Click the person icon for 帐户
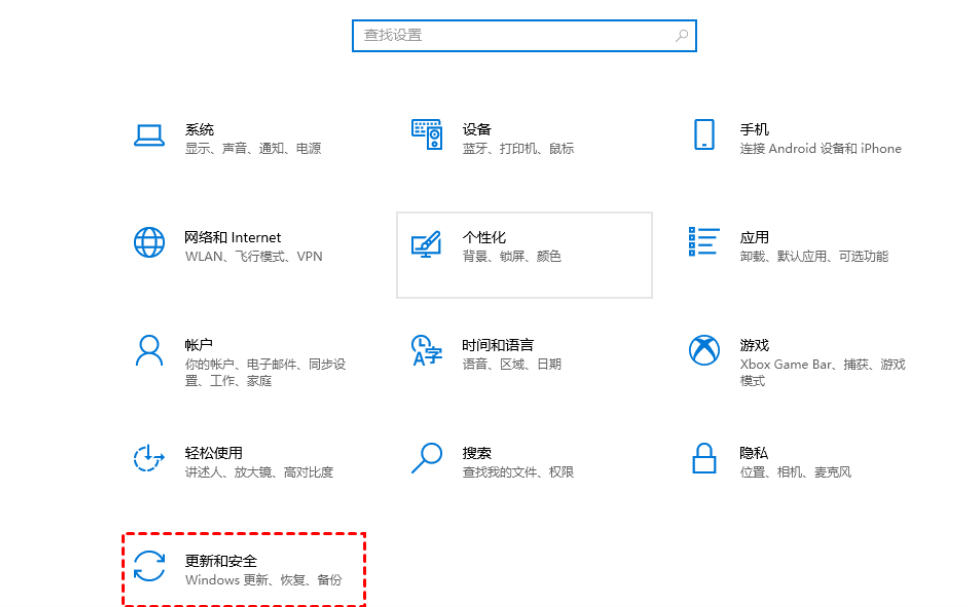 point(149,351)
